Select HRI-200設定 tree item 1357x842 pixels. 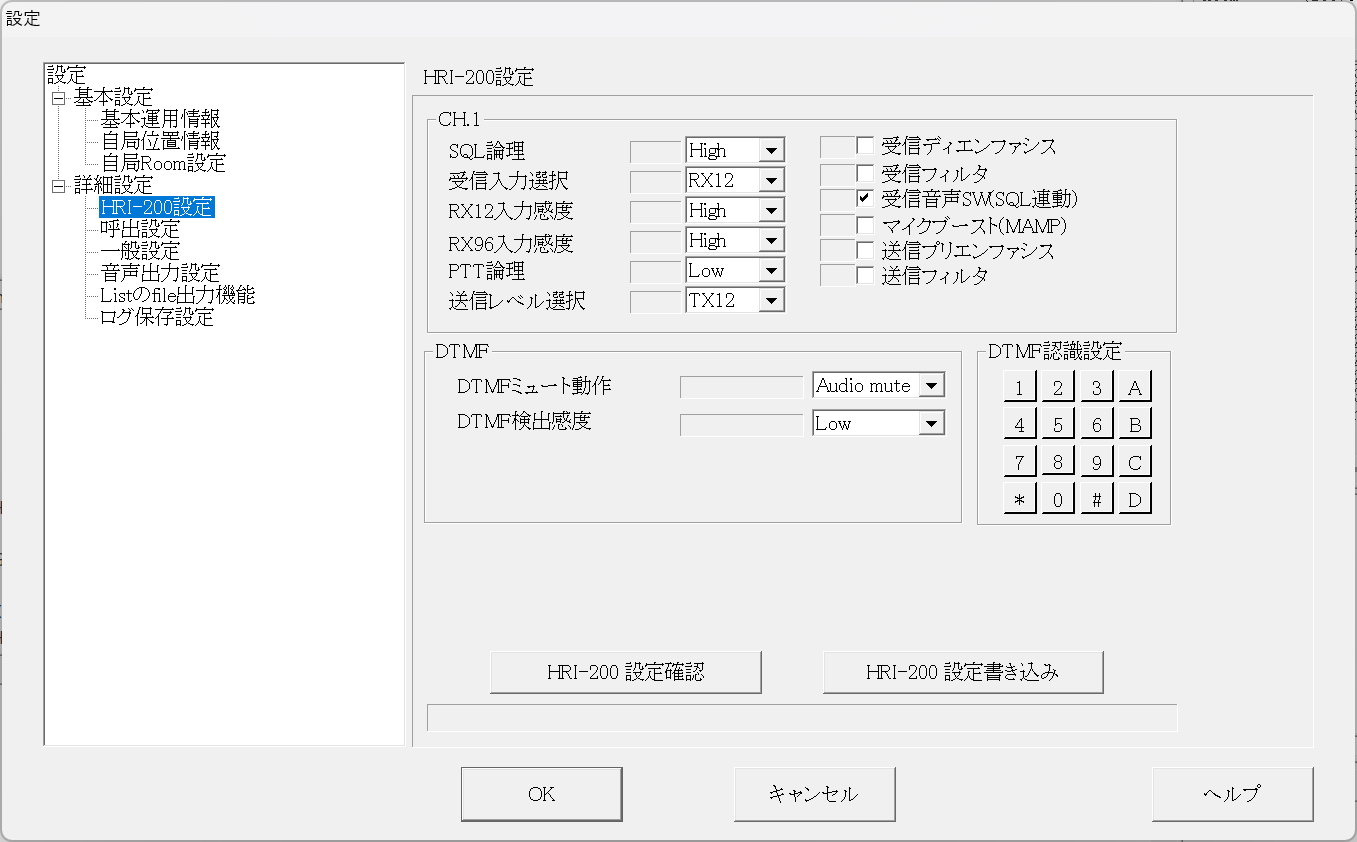[157, 207]
